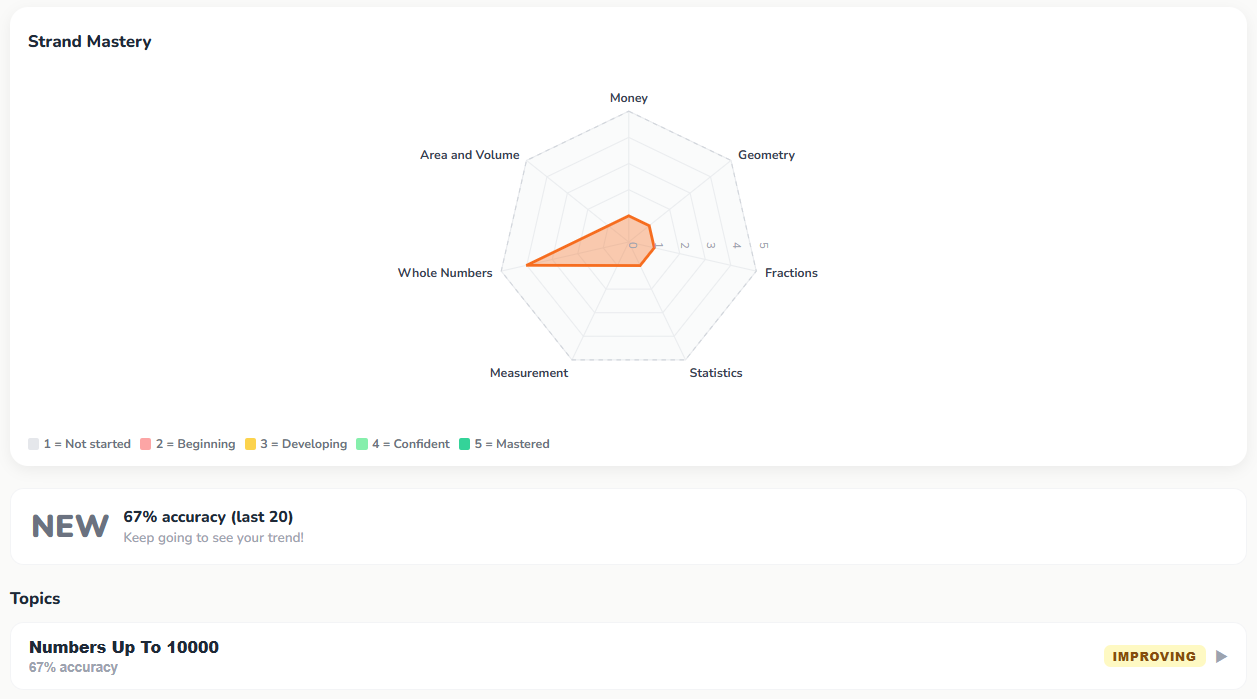Viewport: 1257px width, 699px height.
Task: Click the Topics section heading
Action: 35,598
